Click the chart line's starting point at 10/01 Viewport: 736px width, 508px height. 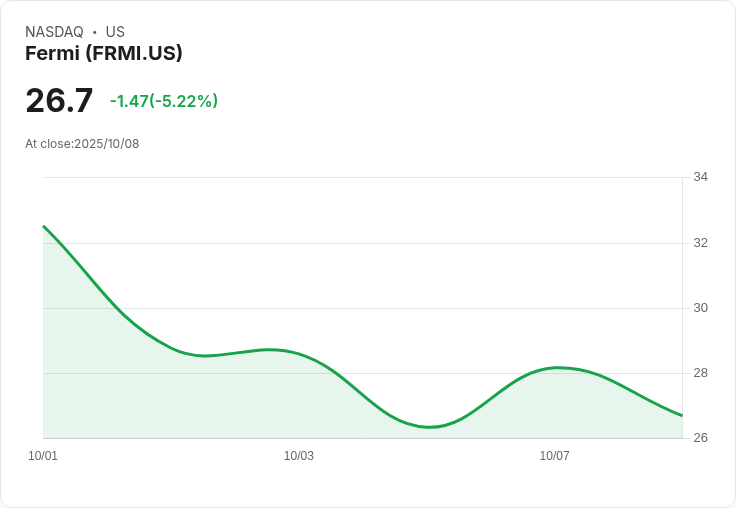[x=44, y=227]
